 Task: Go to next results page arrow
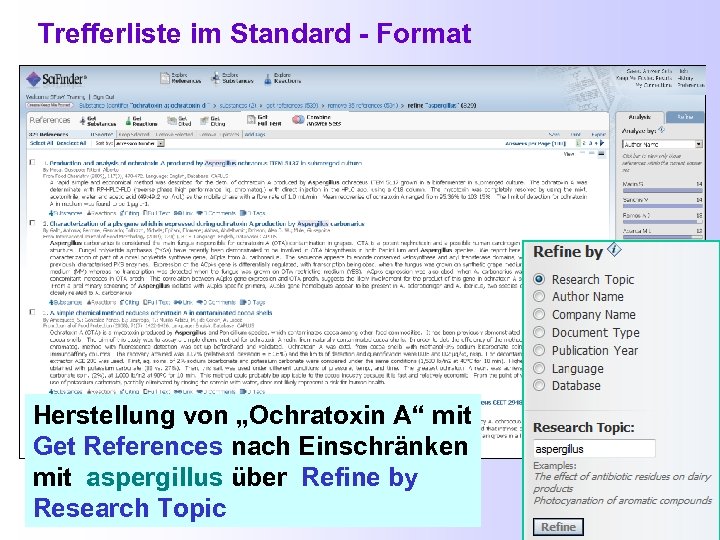pos(602,143)
